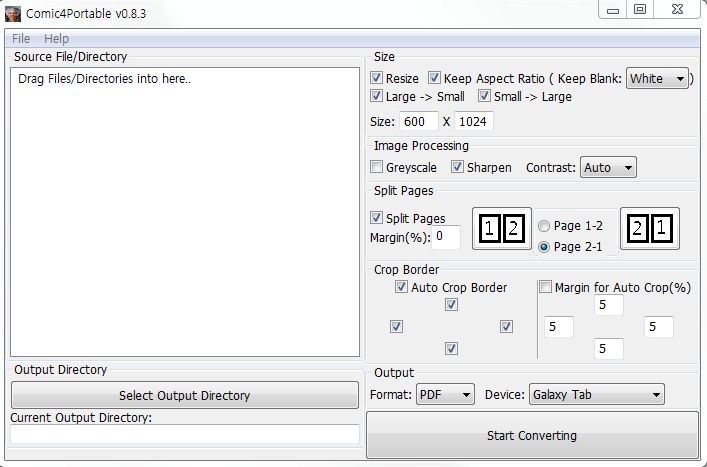
Task: Toggle the top border crop checkbox
Action: click(x=451, y=305)
